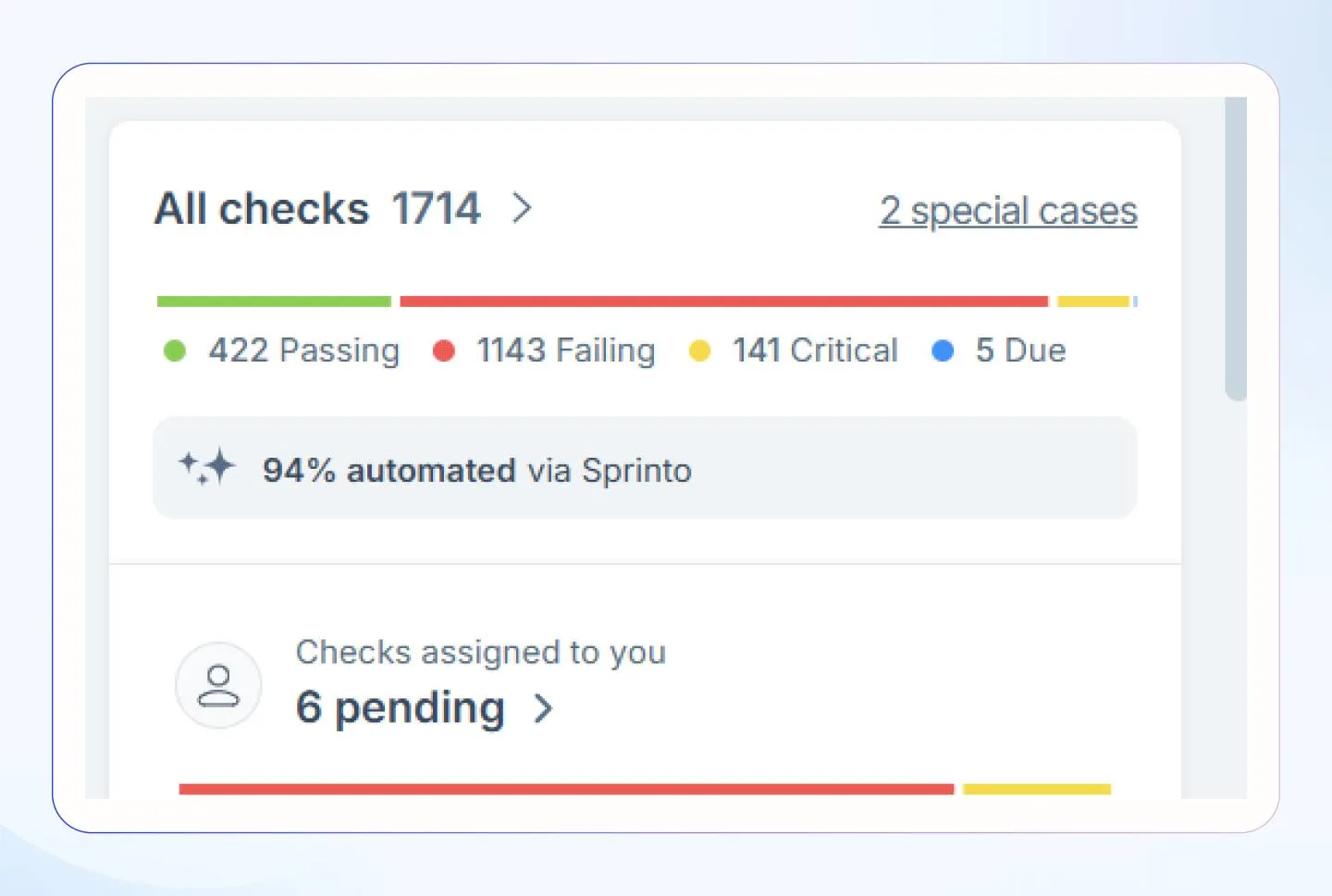Click the 94% automated via Sprinto banner

point(644,468)
